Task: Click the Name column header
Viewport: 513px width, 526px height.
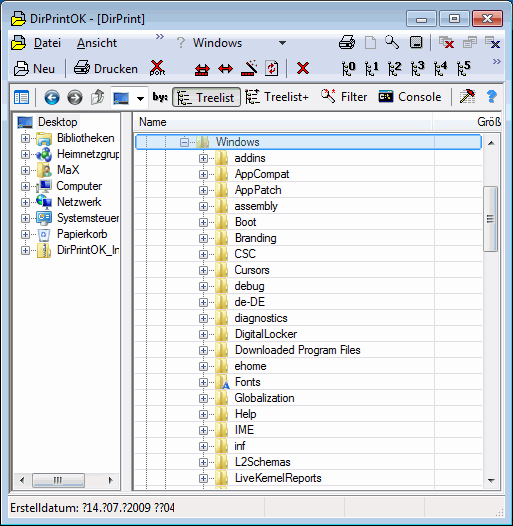Action: pyautogui.click(x=283, y=122)
